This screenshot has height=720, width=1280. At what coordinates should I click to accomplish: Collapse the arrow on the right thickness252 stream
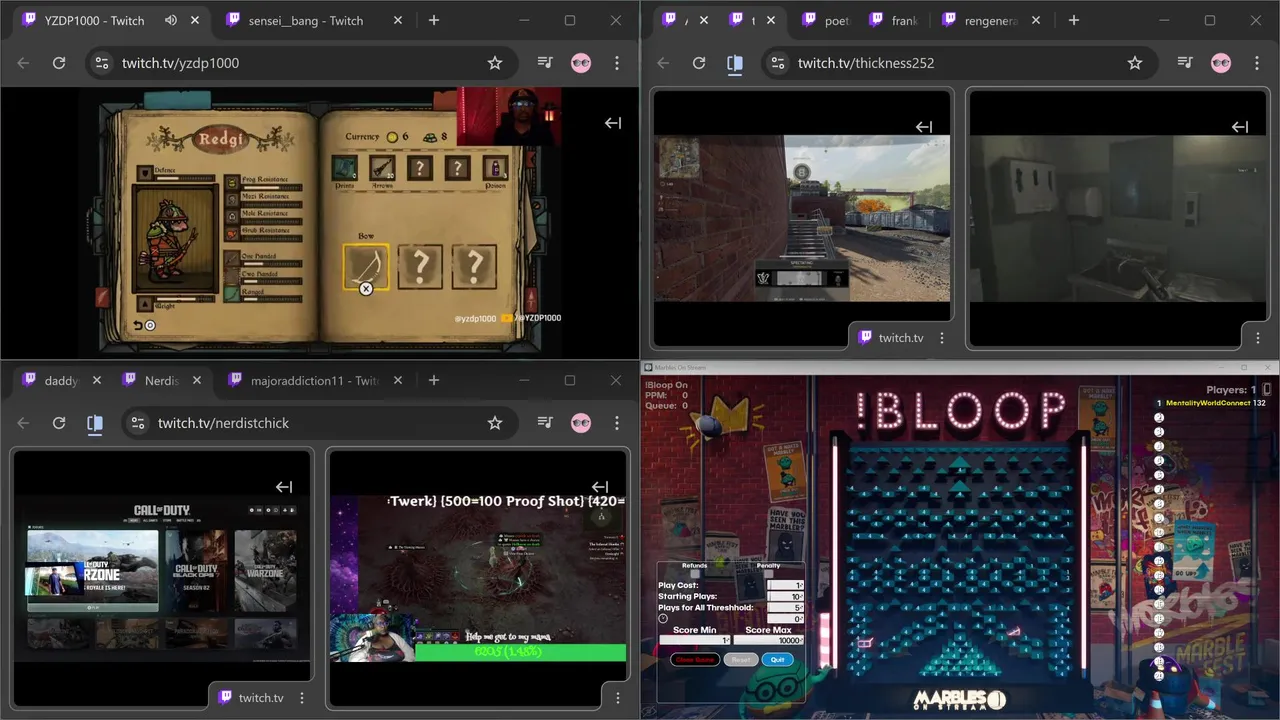[1240, 127]
